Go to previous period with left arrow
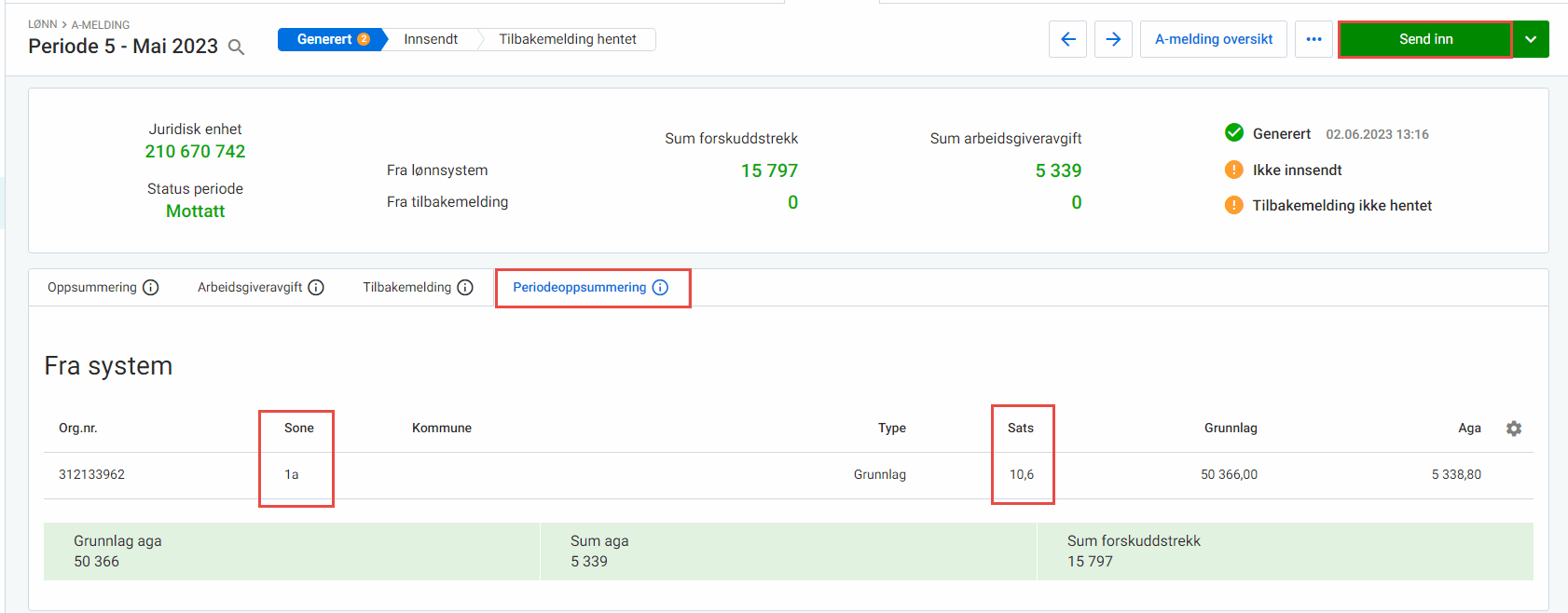 click(1067, 39)
